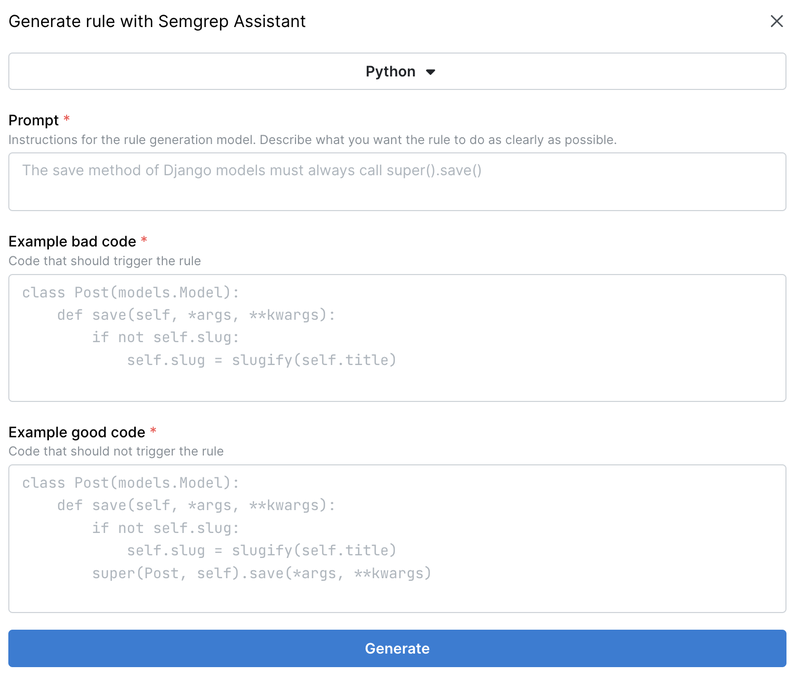Dismiss the Semgrep Assistant dialog
Viewport: 800px width, 677px height.
click(777, 21)
